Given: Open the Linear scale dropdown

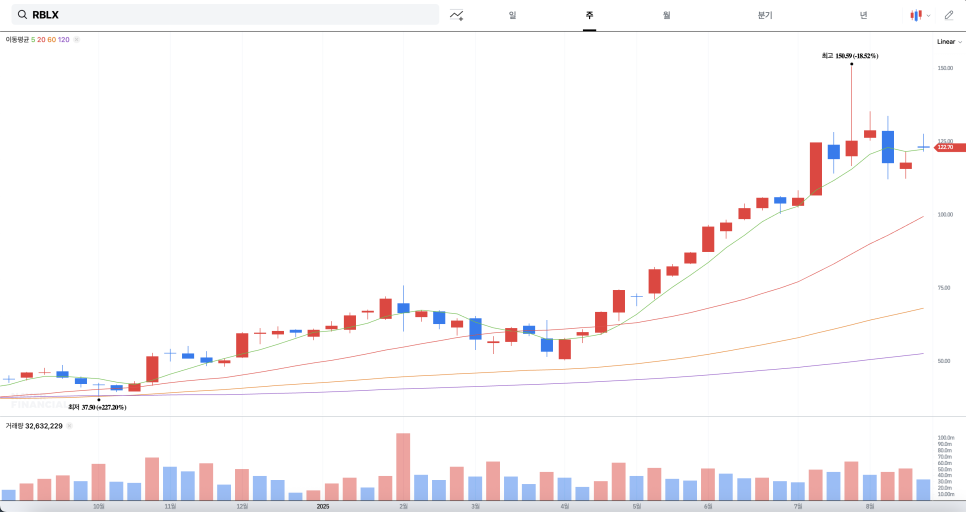Looking at the screenshot, I should click(x=949, y=42).
